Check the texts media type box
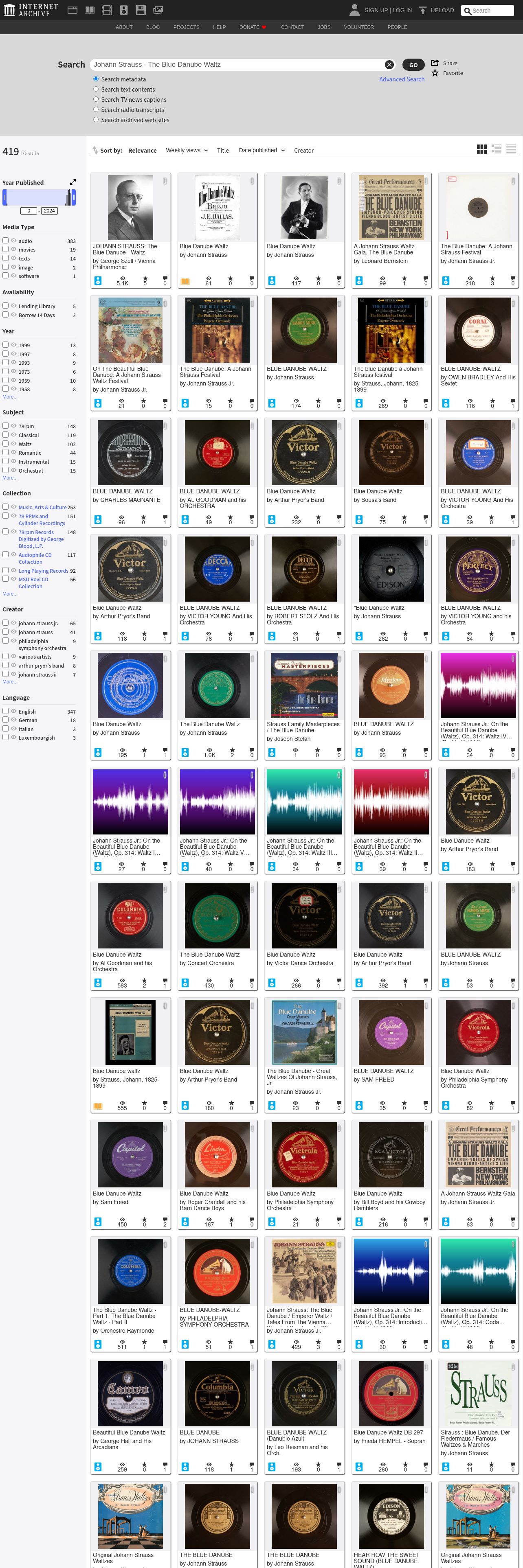This screenshot has width=523, height=1568. [x=5, y=258]
